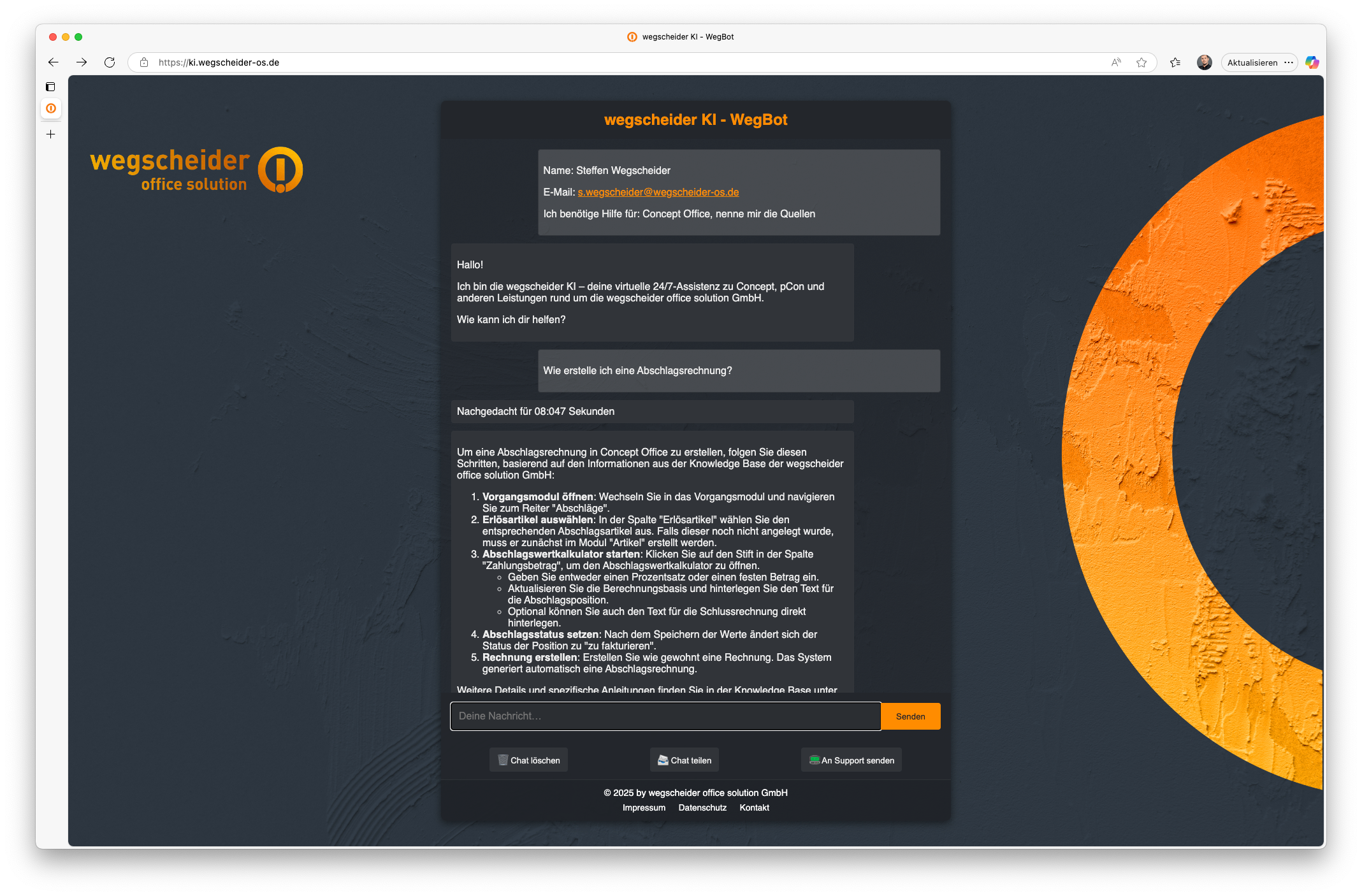Open the Datenschutz footer link
The image size is (1362, 896).
(702, 808)
